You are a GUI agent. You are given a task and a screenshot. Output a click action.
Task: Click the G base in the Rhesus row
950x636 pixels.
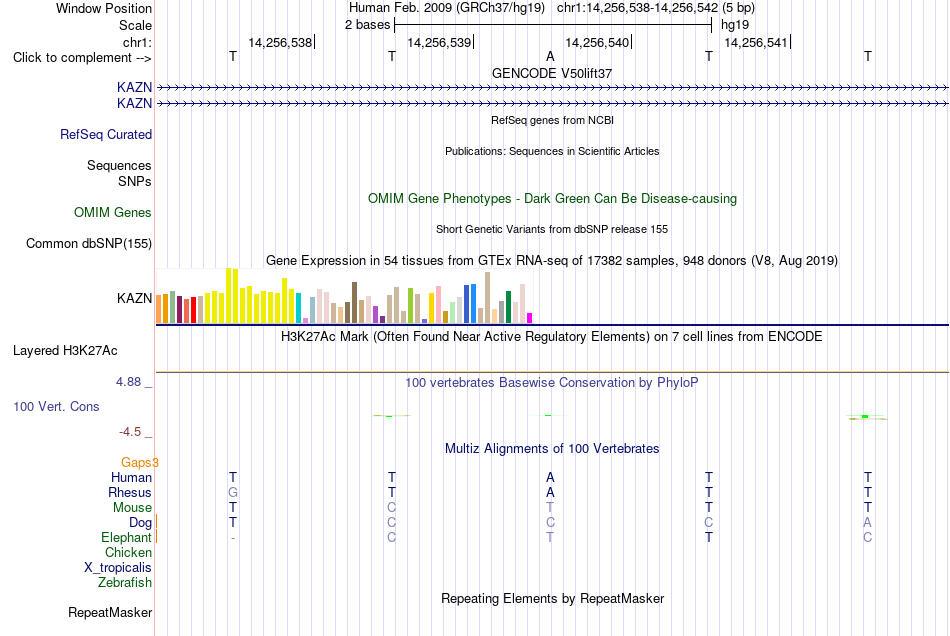click(233, 492)
